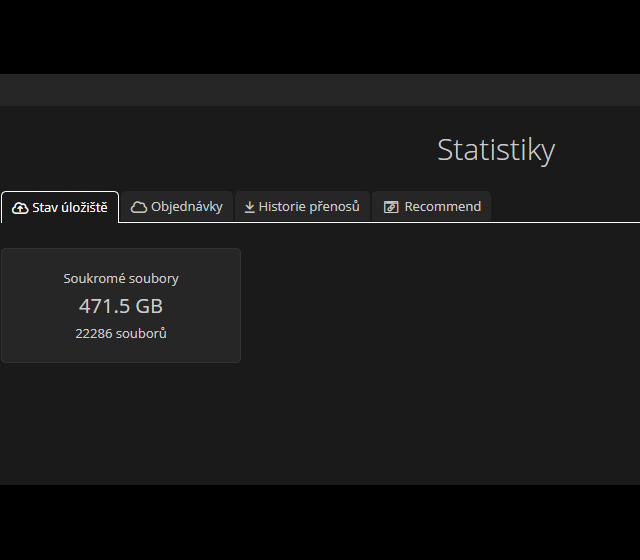Switch to the Objednávky tab
The image size is (640, 560).
[177, 207]
